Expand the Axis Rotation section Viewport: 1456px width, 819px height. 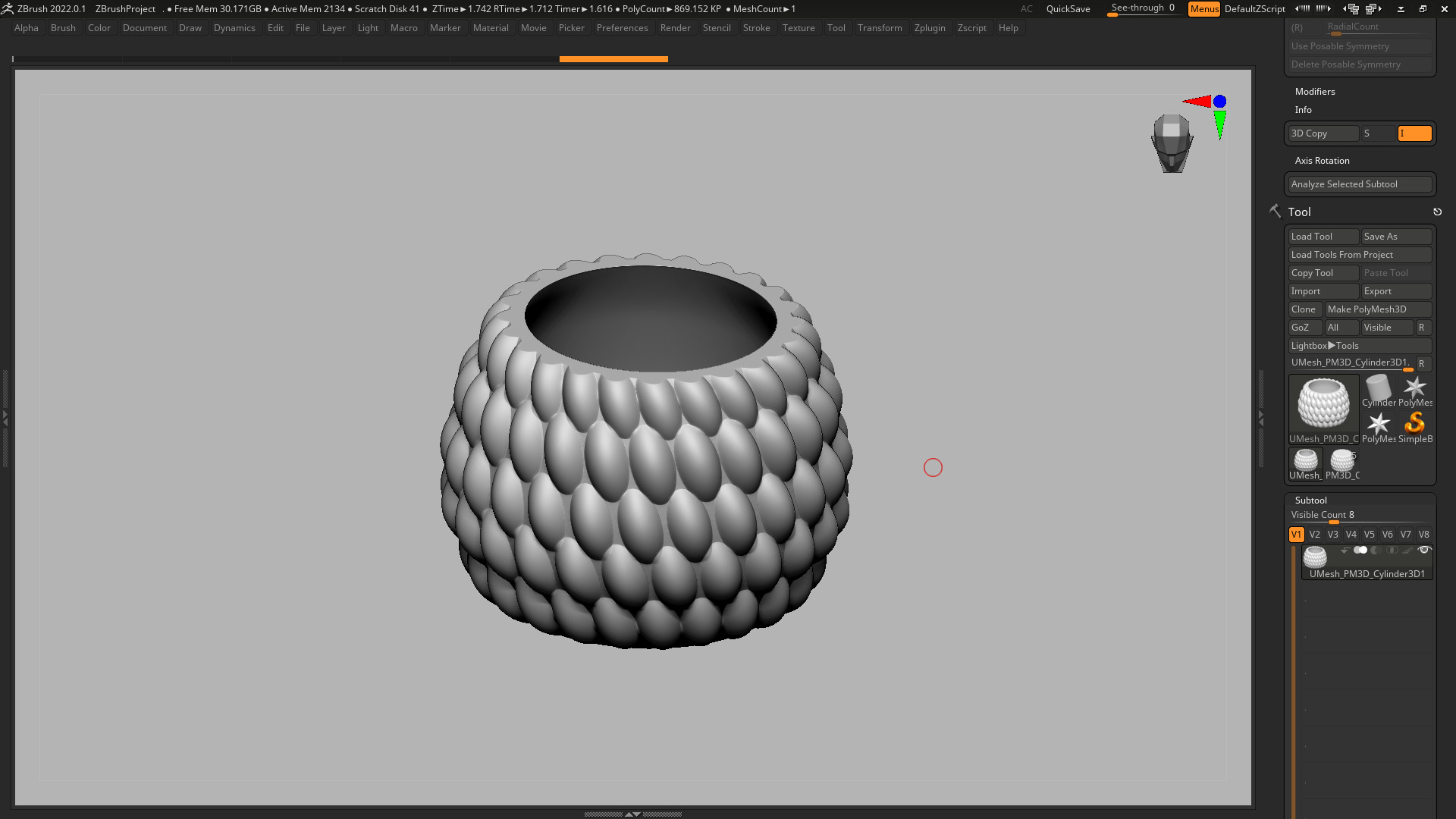(1323, 161)
